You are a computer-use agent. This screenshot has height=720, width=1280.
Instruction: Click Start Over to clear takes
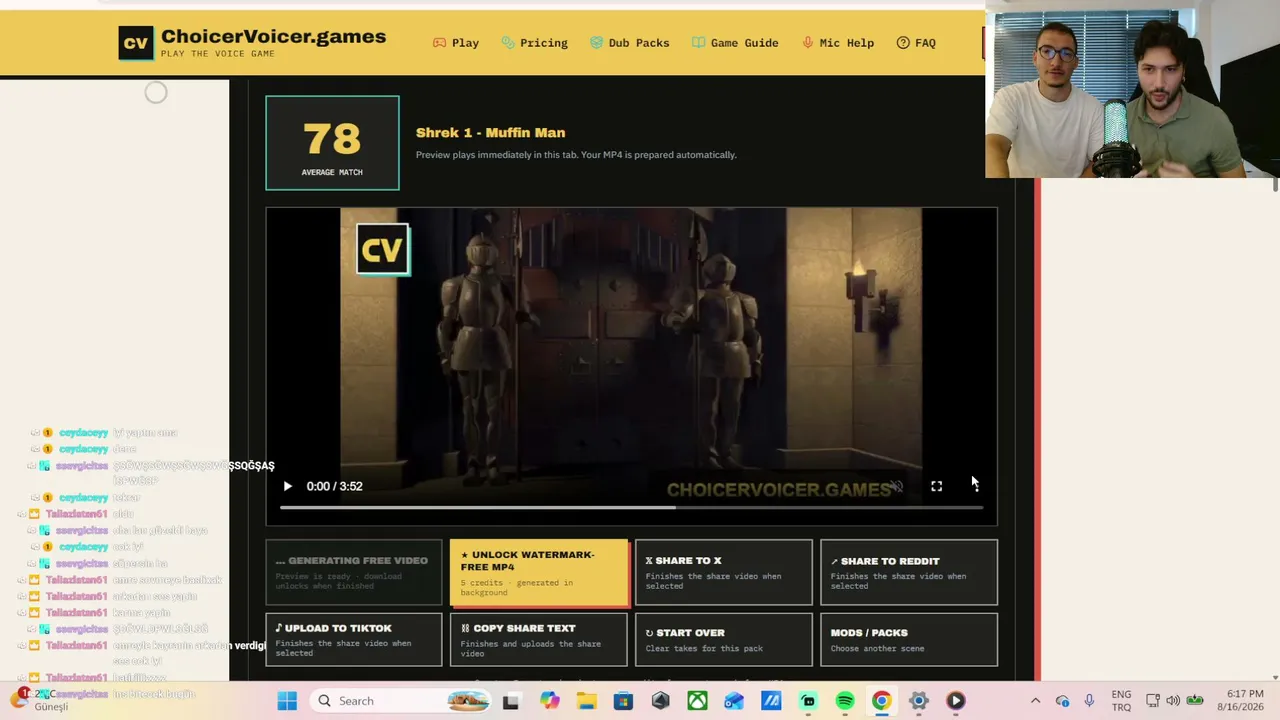tap(724, 639)
